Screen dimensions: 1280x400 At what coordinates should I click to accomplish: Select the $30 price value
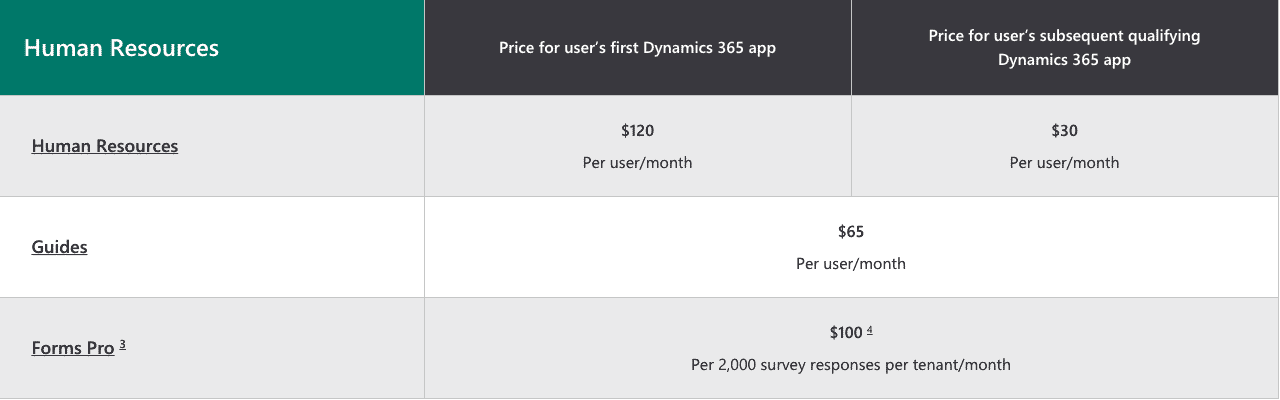tap(1064, 131)
